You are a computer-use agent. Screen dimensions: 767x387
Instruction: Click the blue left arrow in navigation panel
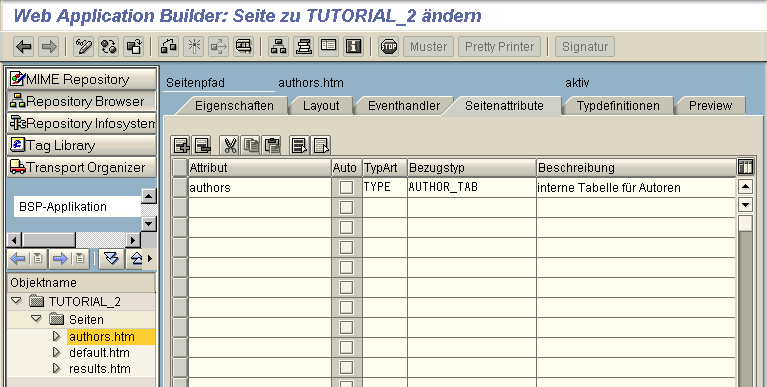(18, 258)
